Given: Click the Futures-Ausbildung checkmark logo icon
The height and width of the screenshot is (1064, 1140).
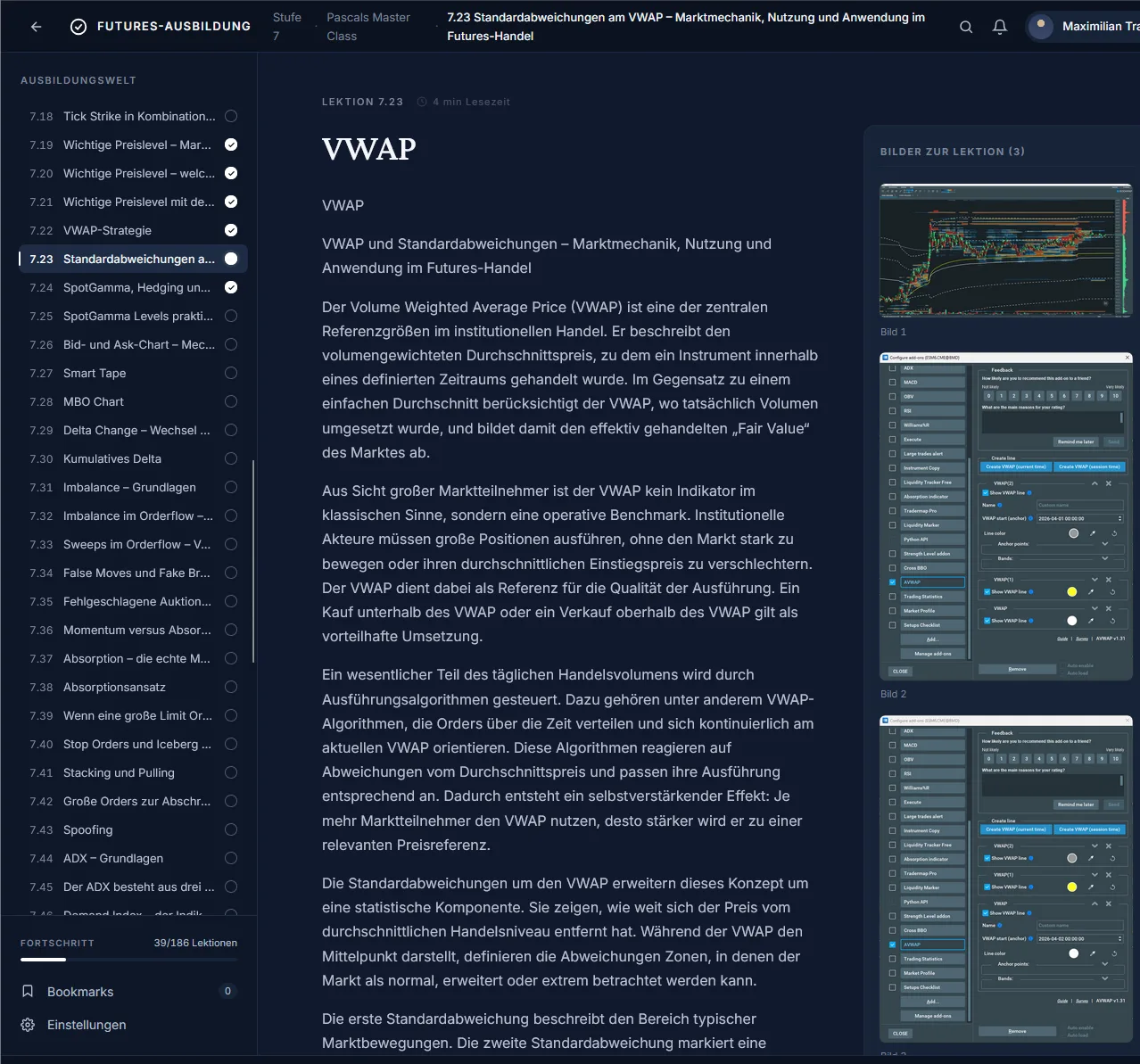Looking at the screenshot, I should [78, 27].
